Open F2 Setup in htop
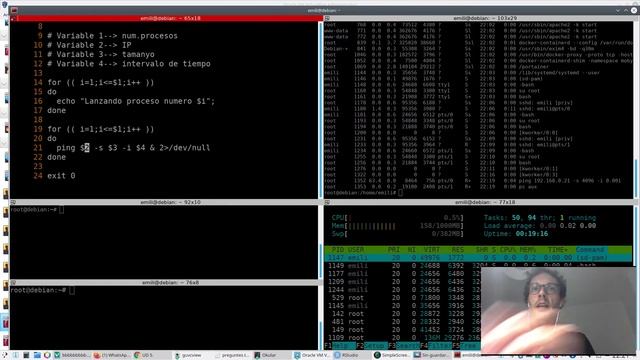Image resolution: width=640 pixels, height=360 pixels. 371,346
